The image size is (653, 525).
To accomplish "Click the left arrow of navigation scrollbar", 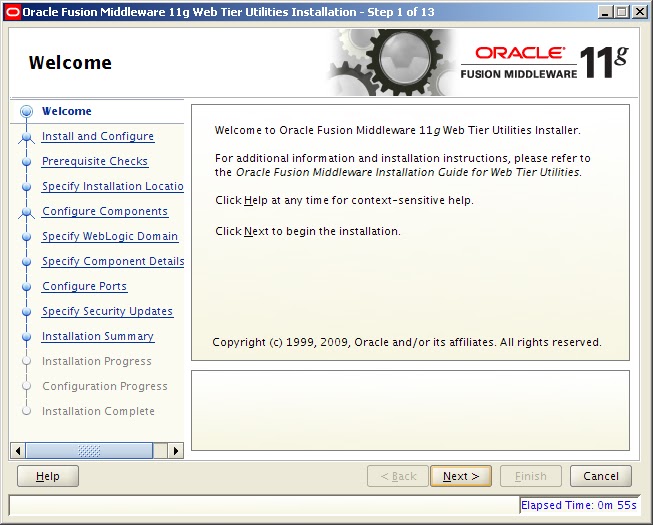I will (x=17, y=450).
